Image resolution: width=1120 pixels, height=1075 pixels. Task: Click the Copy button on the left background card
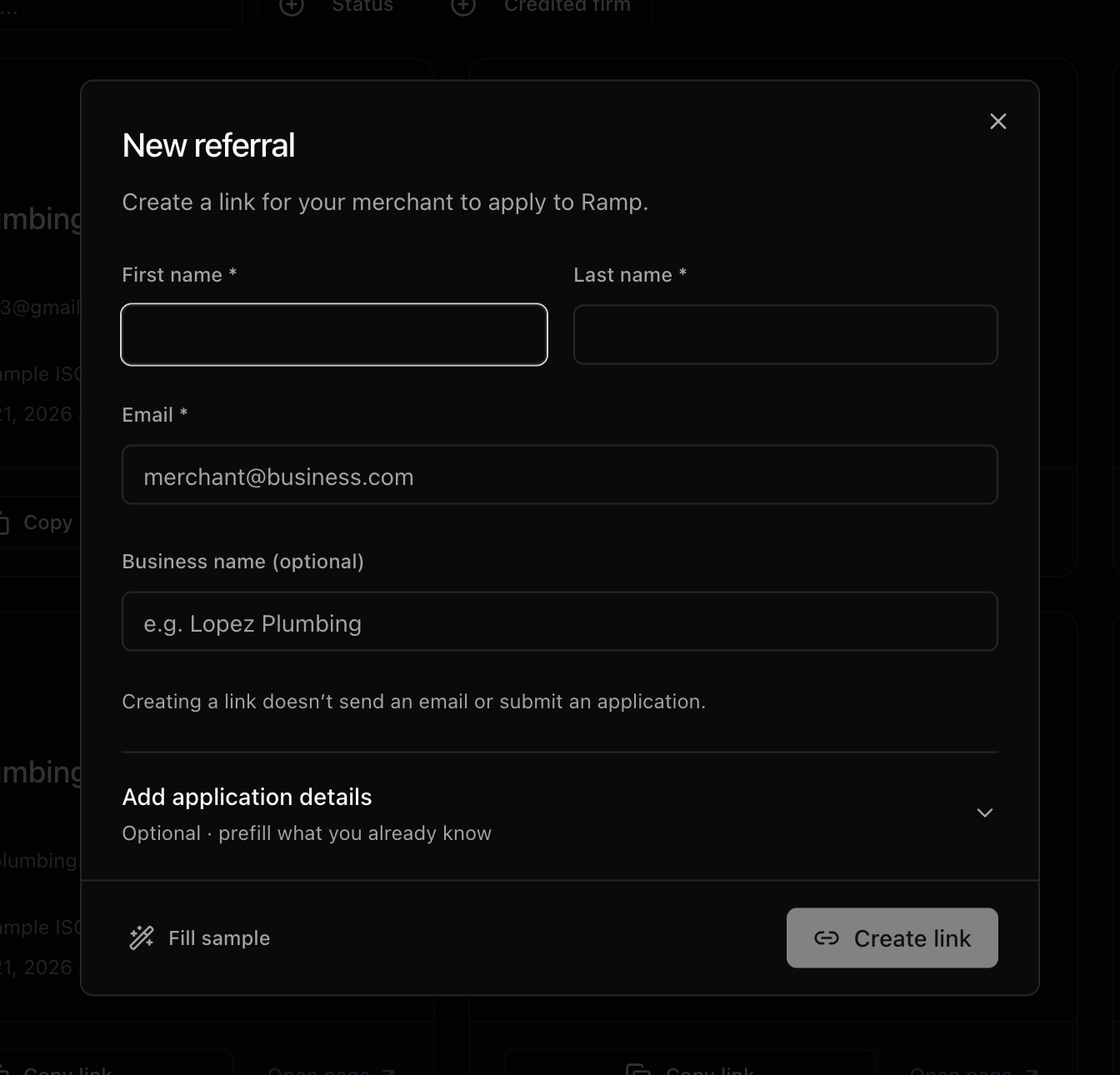click(x=37, y=522)
